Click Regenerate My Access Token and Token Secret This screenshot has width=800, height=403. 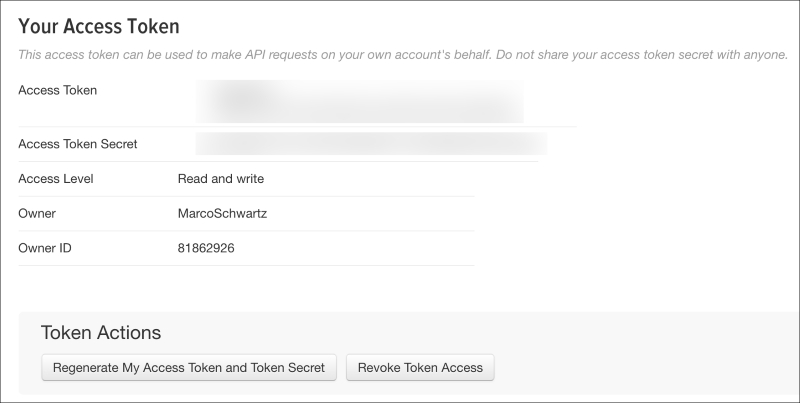tap(189, 367)
